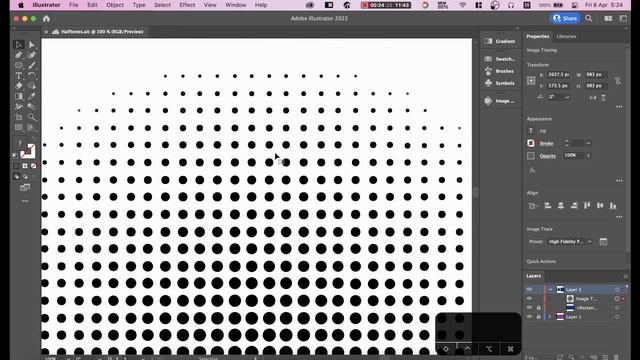Click the Fill color swatch in Appearance

pos(531,131)
